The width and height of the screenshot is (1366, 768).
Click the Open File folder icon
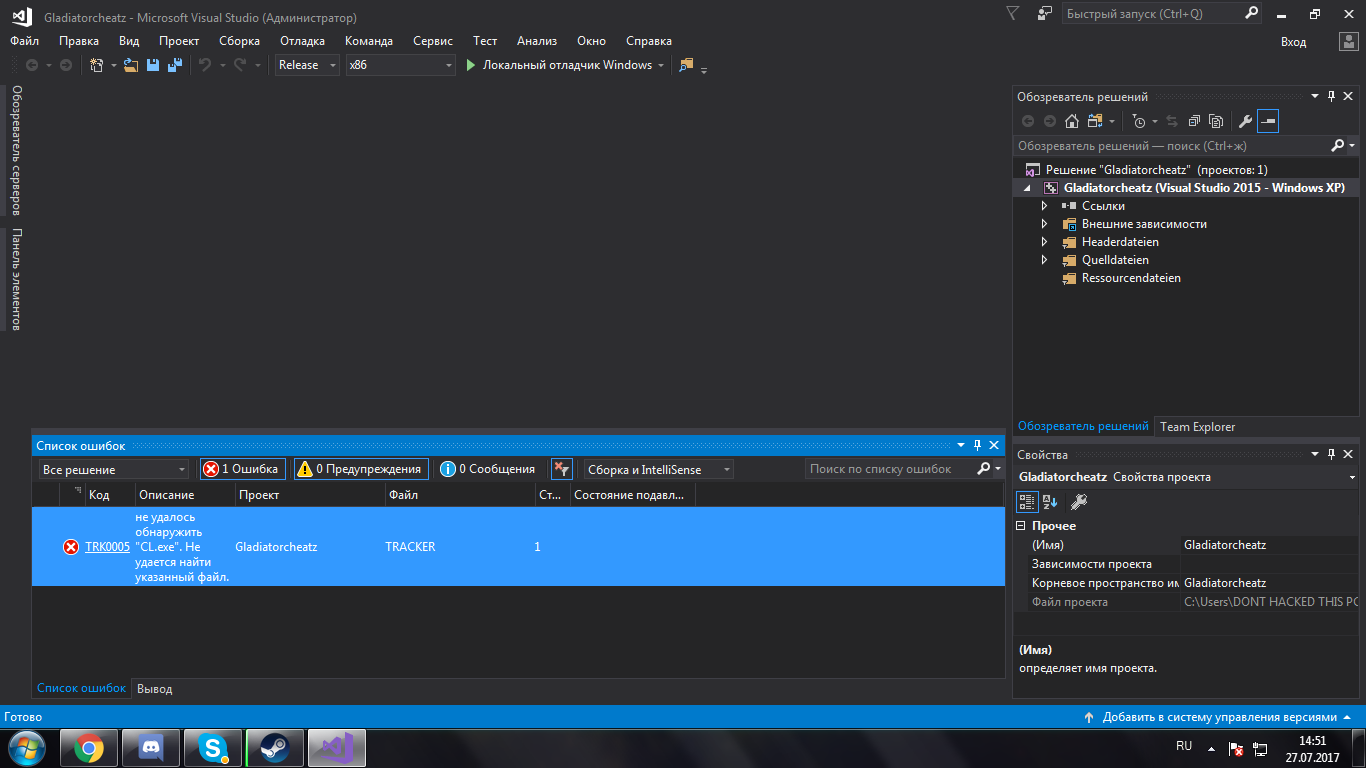click(131, 65)
